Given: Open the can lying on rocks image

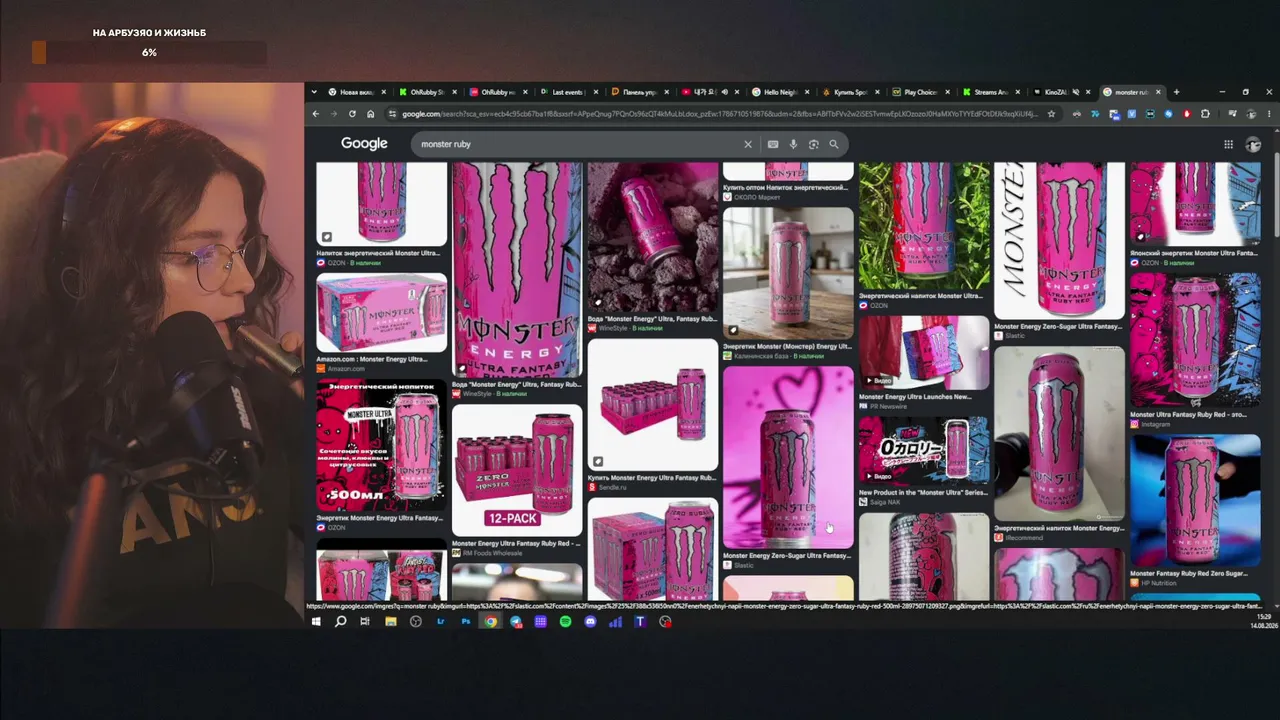Looking at the screenshot, I should (653, 237).
